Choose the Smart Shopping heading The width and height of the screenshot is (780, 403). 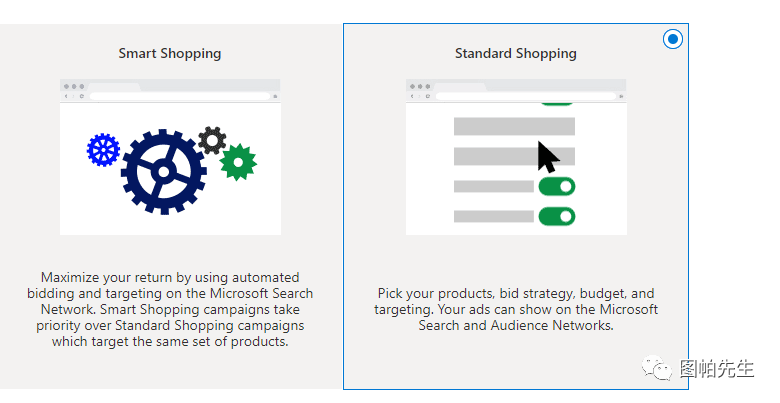(170, 53)
